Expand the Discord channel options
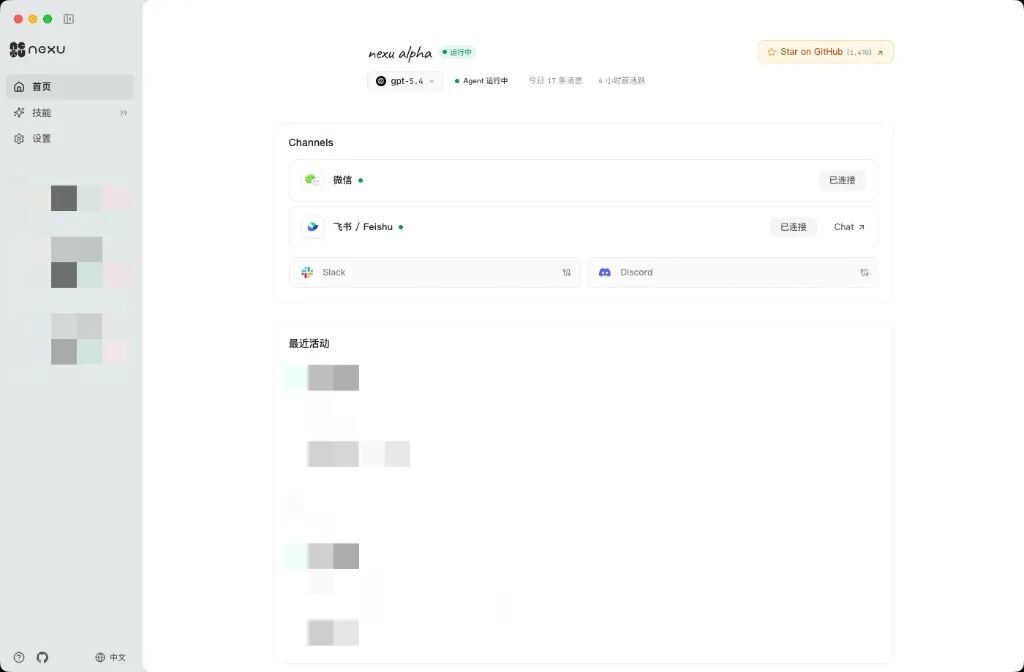The image size is (1024, 672). tap(864, 272)
